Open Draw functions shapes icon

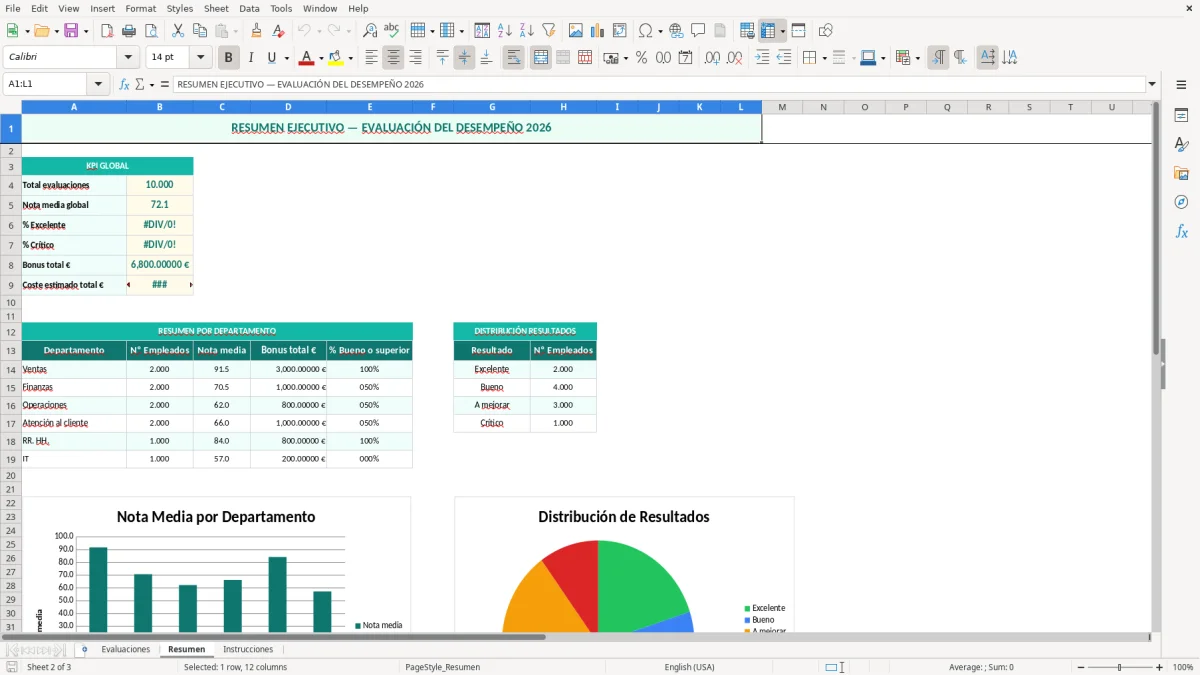pos(826,31)
